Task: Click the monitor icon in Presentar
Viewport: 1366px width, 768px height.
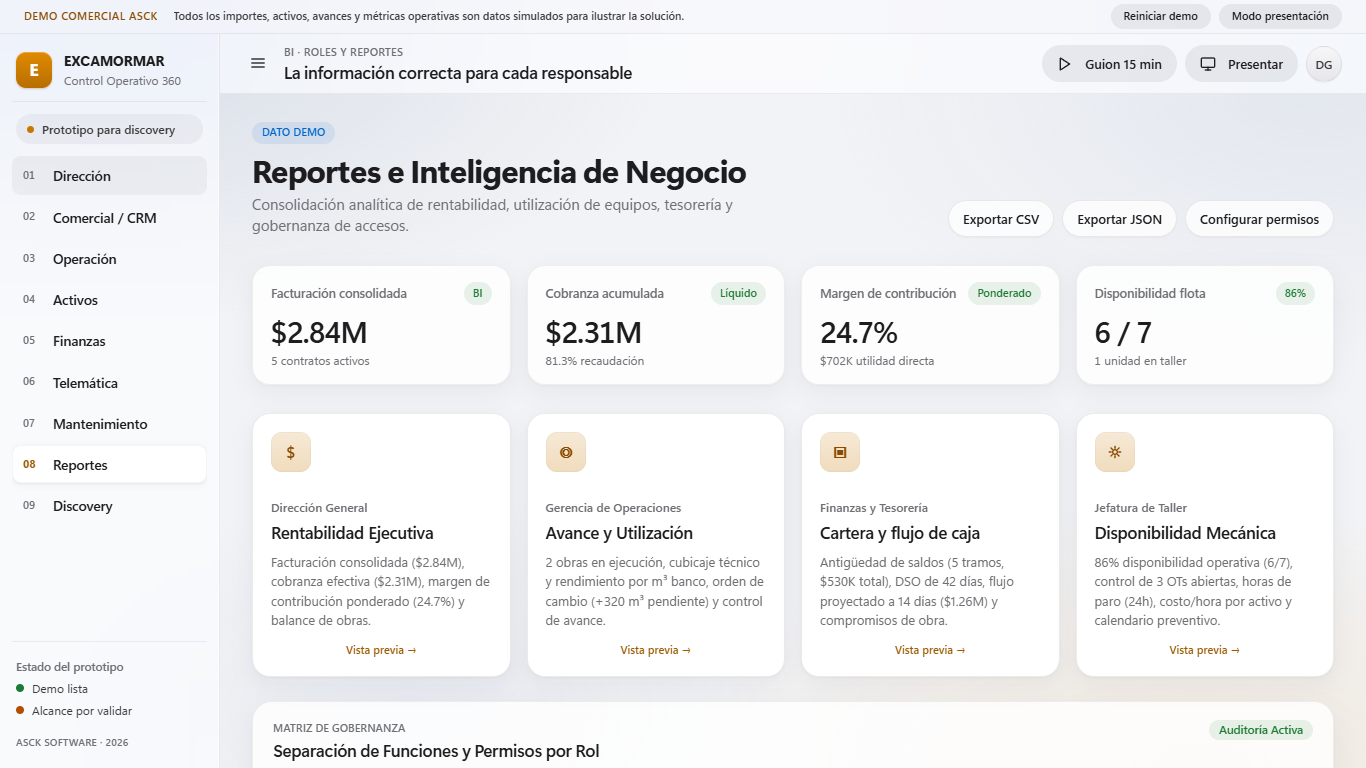Action: [1208, 64]
